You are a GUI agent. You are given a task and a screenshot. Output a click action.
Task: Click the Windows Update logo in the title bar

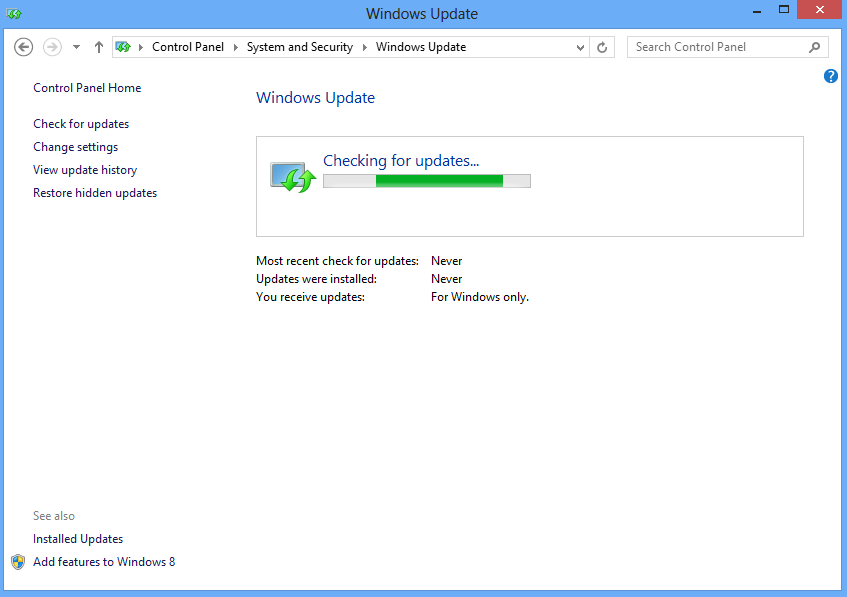pyautogui.click(x=14, y=13)
